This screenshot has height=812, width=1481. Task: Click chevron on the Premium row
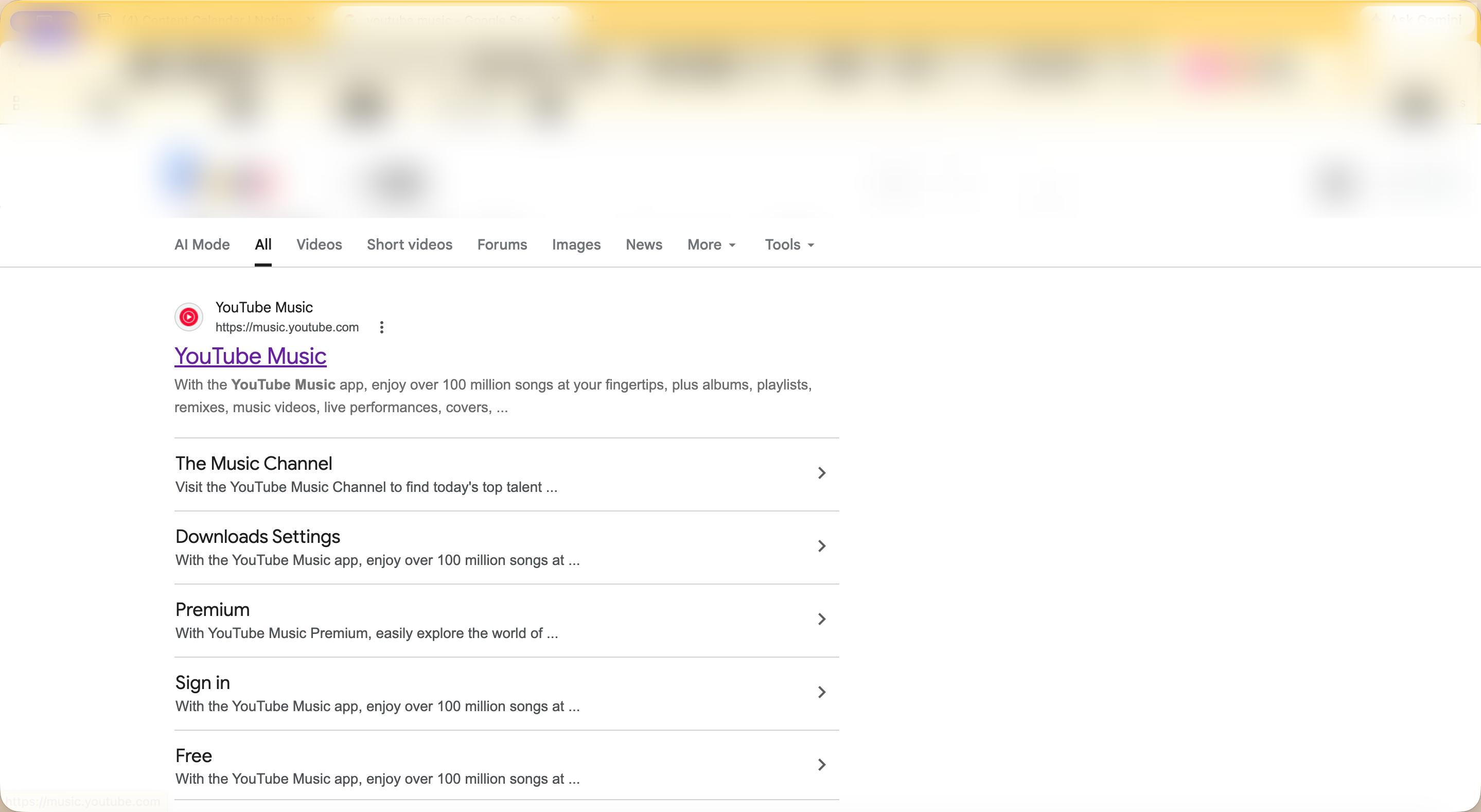click(822, 619)
